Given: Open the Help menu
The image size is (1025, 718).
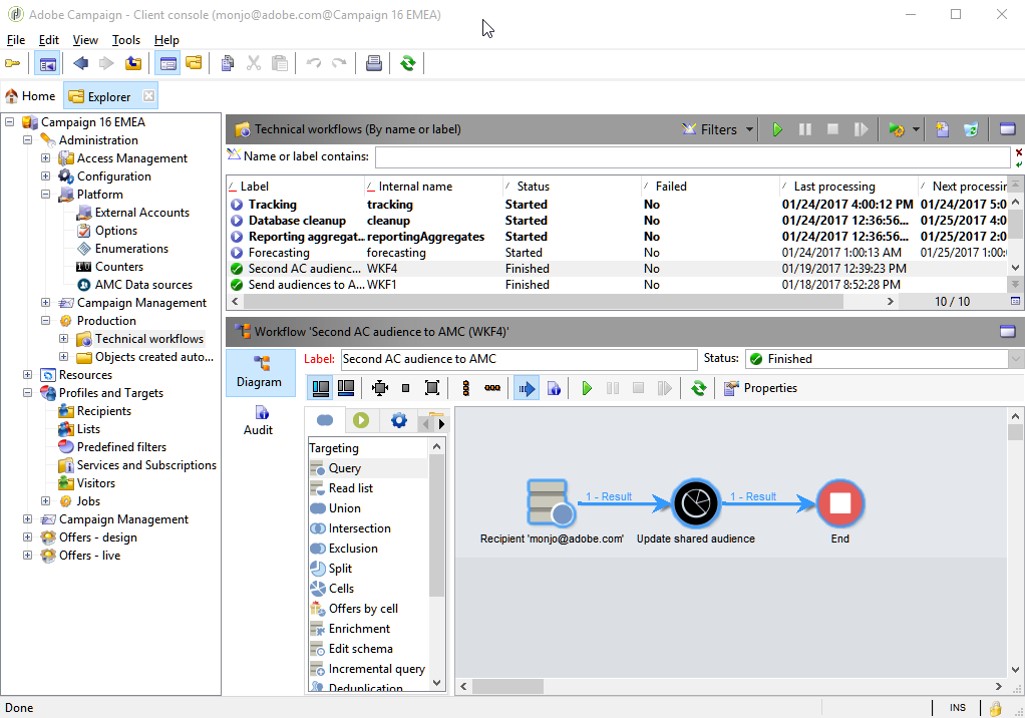Looking at the screenshot, I should coord(166,40).
